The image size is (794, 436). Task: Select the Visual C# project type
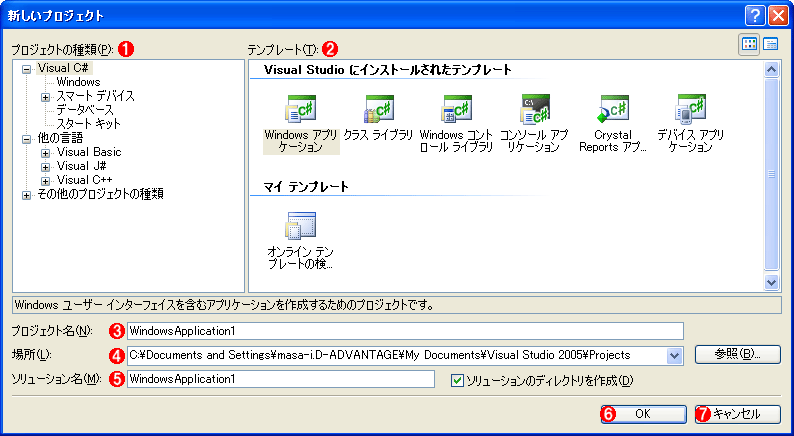tap(63, 68)
